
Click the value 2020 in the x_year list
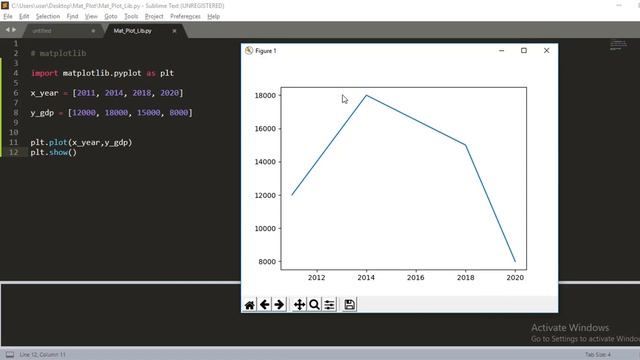click(169, 93)
